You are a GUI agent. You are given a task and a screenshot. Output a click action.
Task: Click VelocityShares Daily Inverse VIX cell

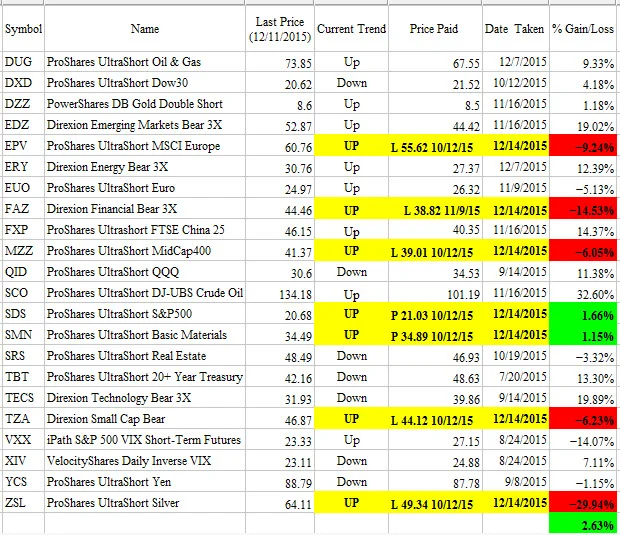[x=145, y=460]
